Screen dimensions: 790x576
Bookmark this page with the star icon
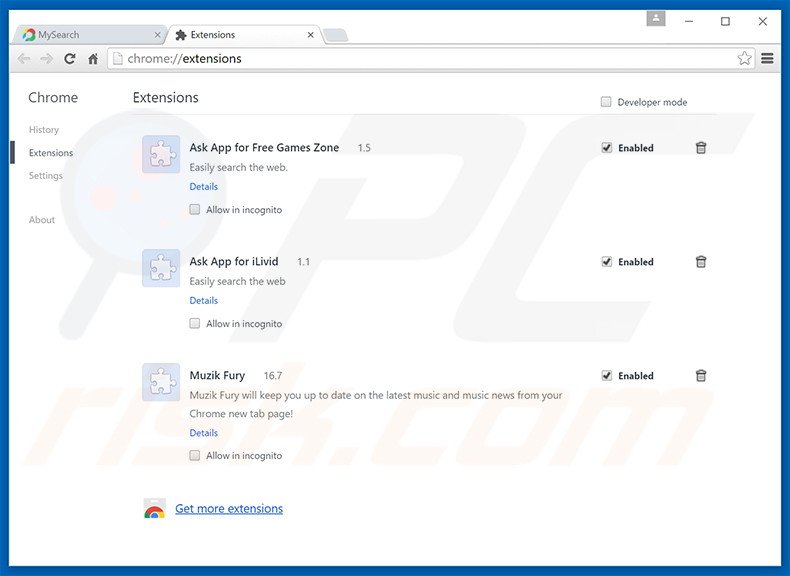744,58
